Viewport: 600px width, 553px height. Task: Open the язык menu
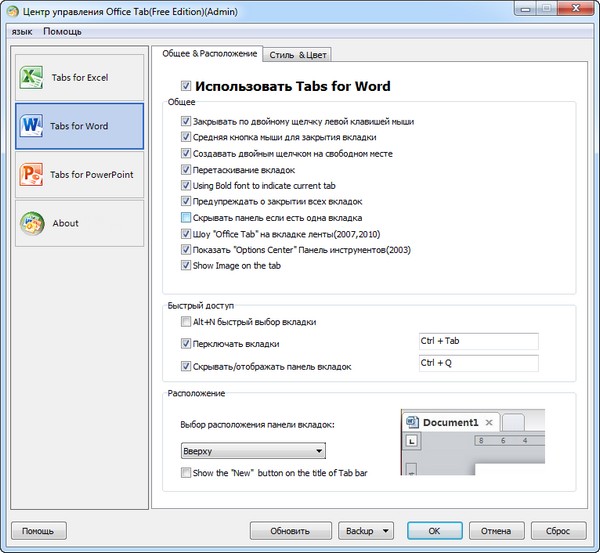pos(22,32)
